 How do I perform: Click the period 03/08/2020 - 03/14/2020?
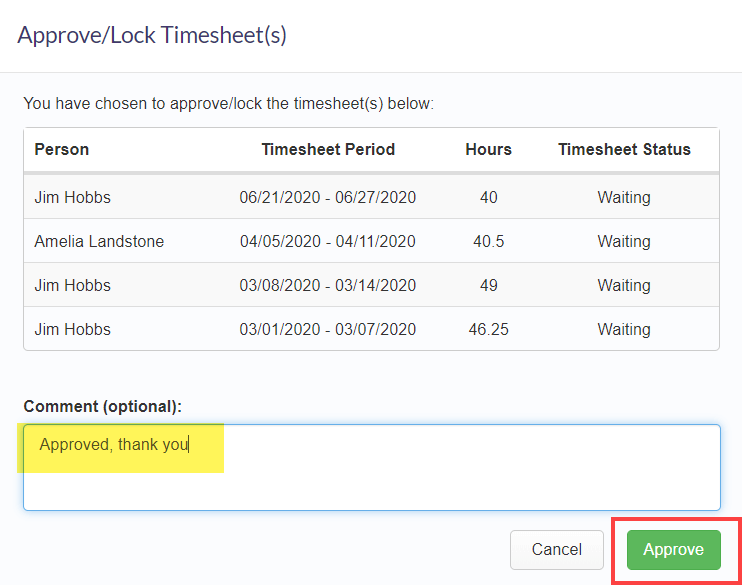[x=327, y=285]
